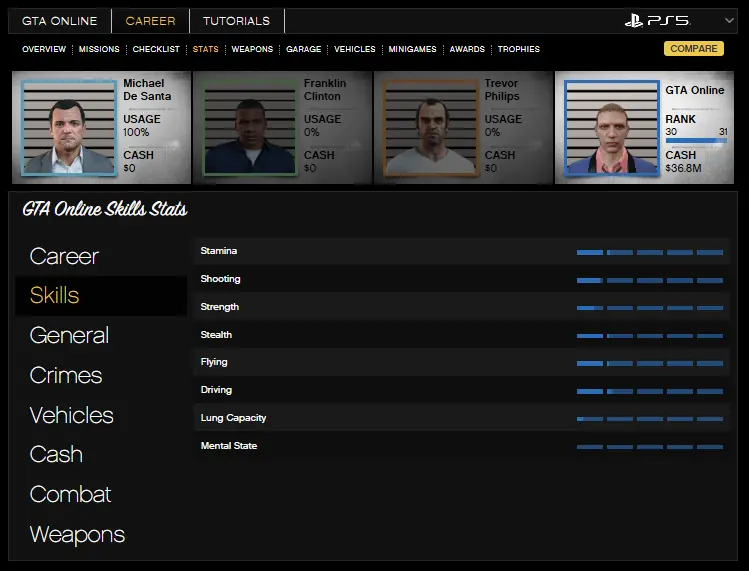749x571 pixels.
Task: Open the Trophies section
Action: (x=518, y=49)
